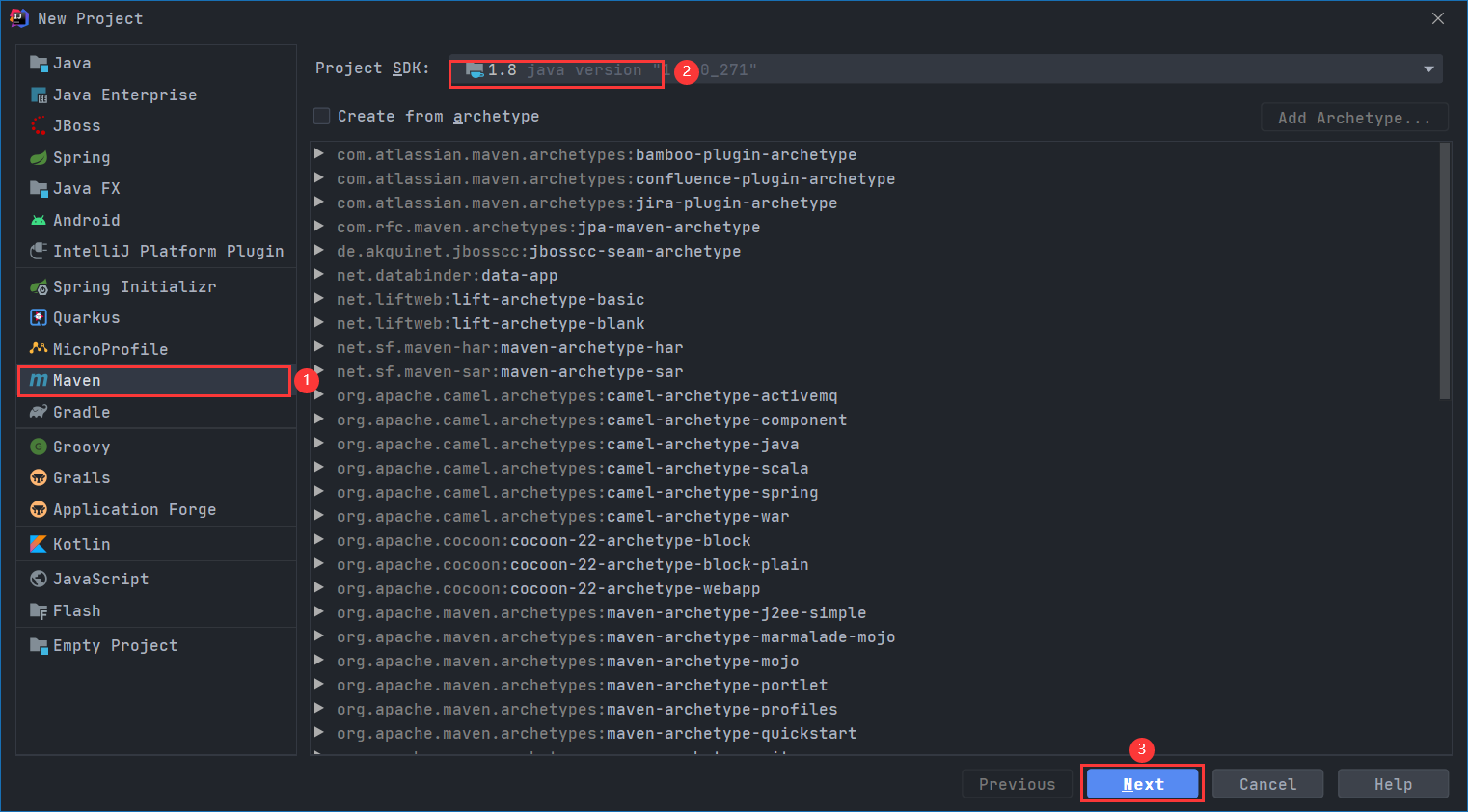Choose the Groovy icon
1468x812 pixels.
click(39, 447)
